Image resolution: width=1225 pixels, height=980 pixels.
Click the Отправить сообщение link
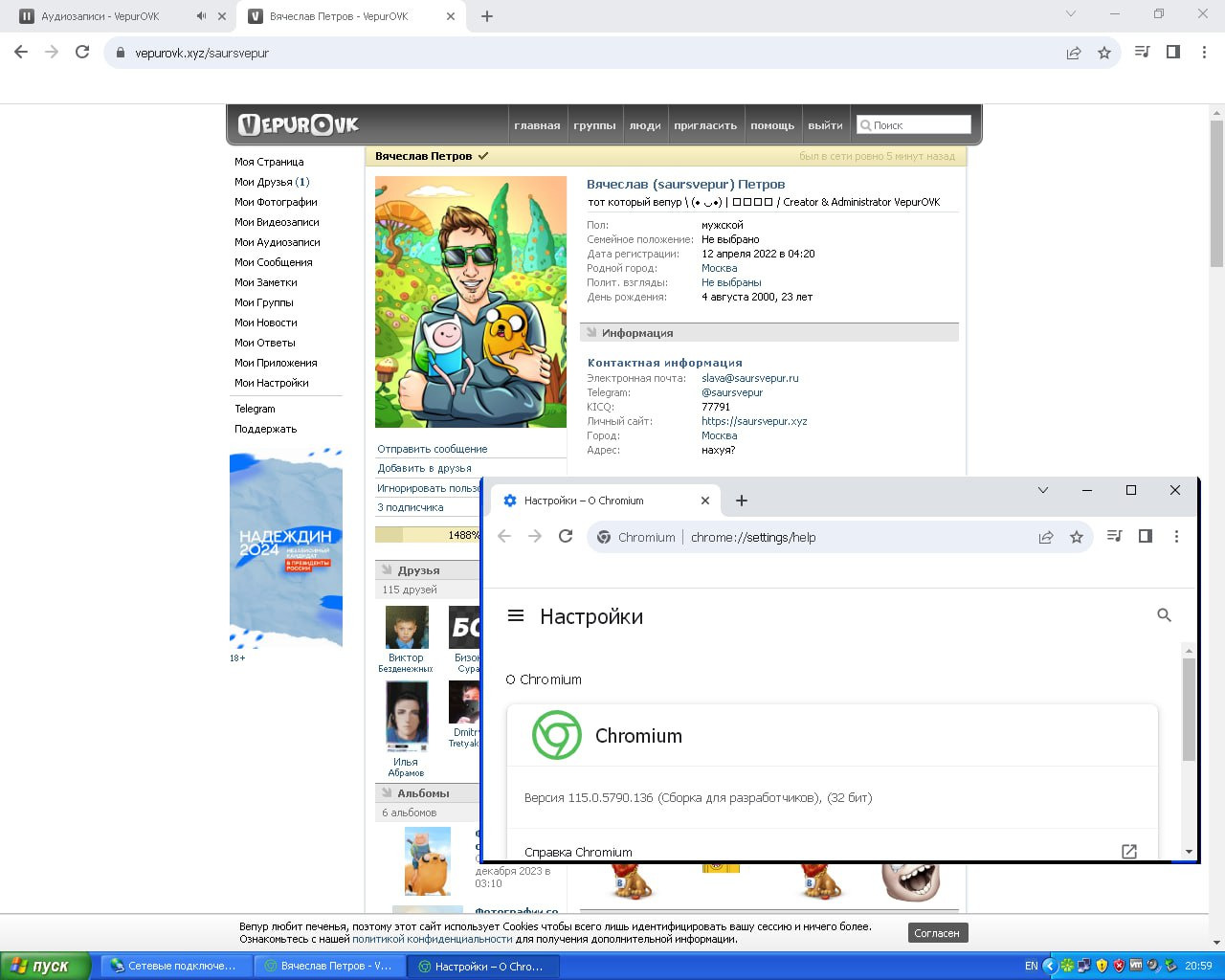tap(433, 449)
